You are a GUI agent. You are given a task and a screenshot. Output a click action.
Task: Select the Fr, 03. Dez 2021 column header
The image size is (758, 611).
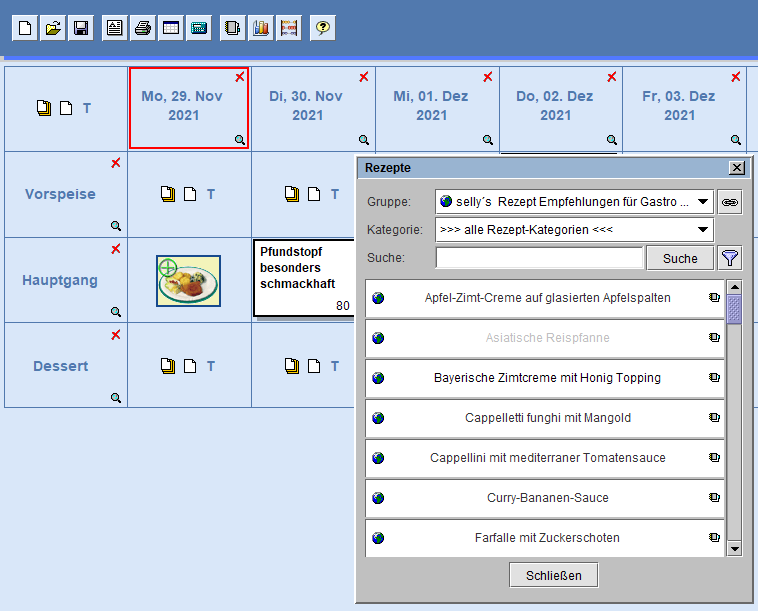coord(679,106)
